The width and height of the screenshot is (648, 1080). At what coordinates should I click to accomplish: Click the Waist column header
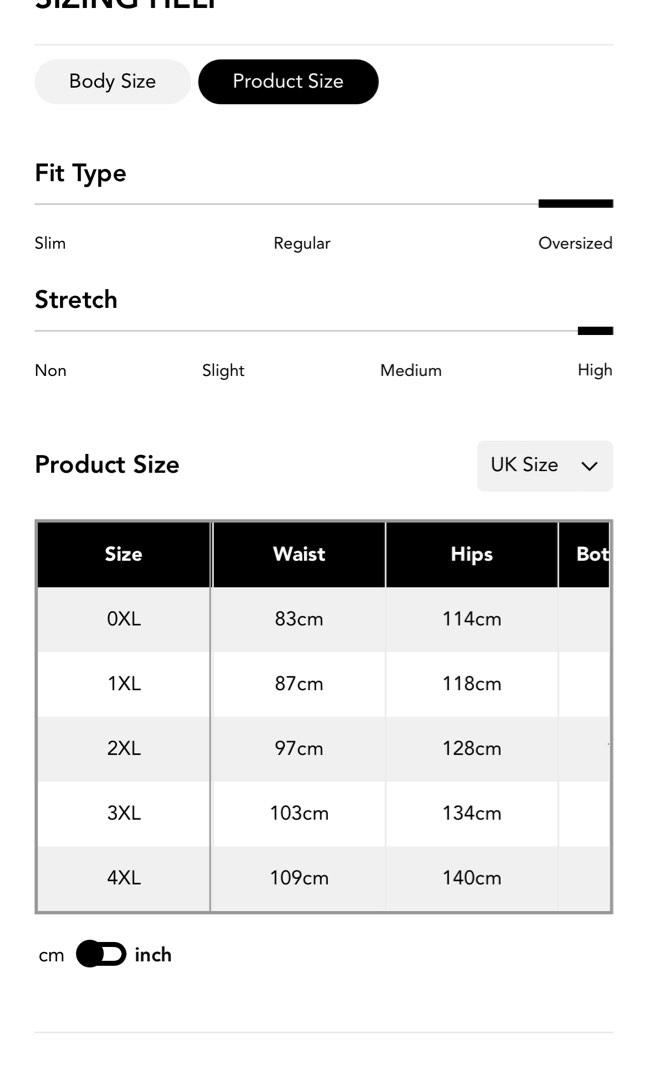299,554
